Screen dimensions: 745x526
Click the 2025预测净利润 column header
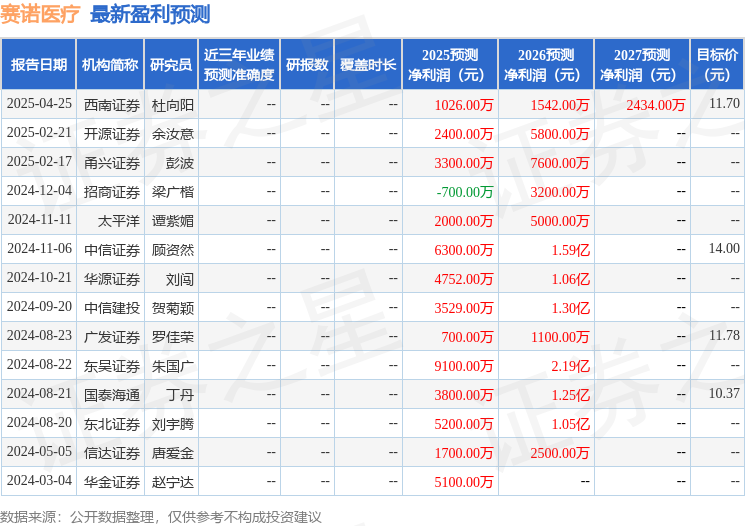click(450, 64)
